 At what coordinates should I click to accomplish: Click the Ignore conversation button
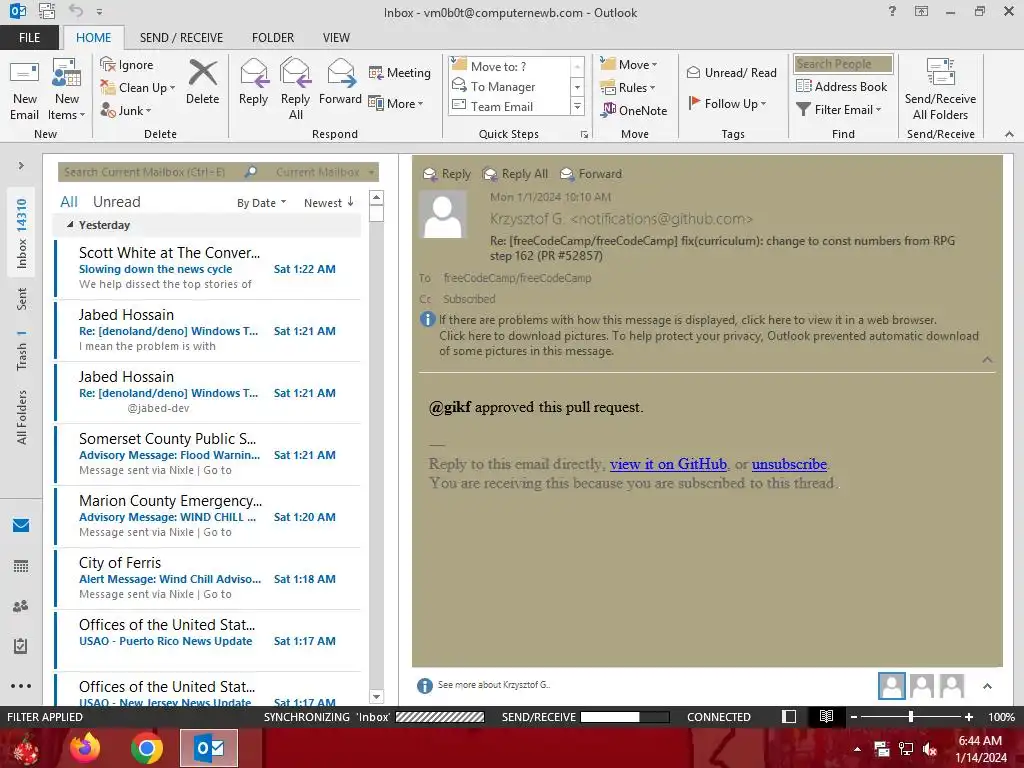tap(127, 65)
